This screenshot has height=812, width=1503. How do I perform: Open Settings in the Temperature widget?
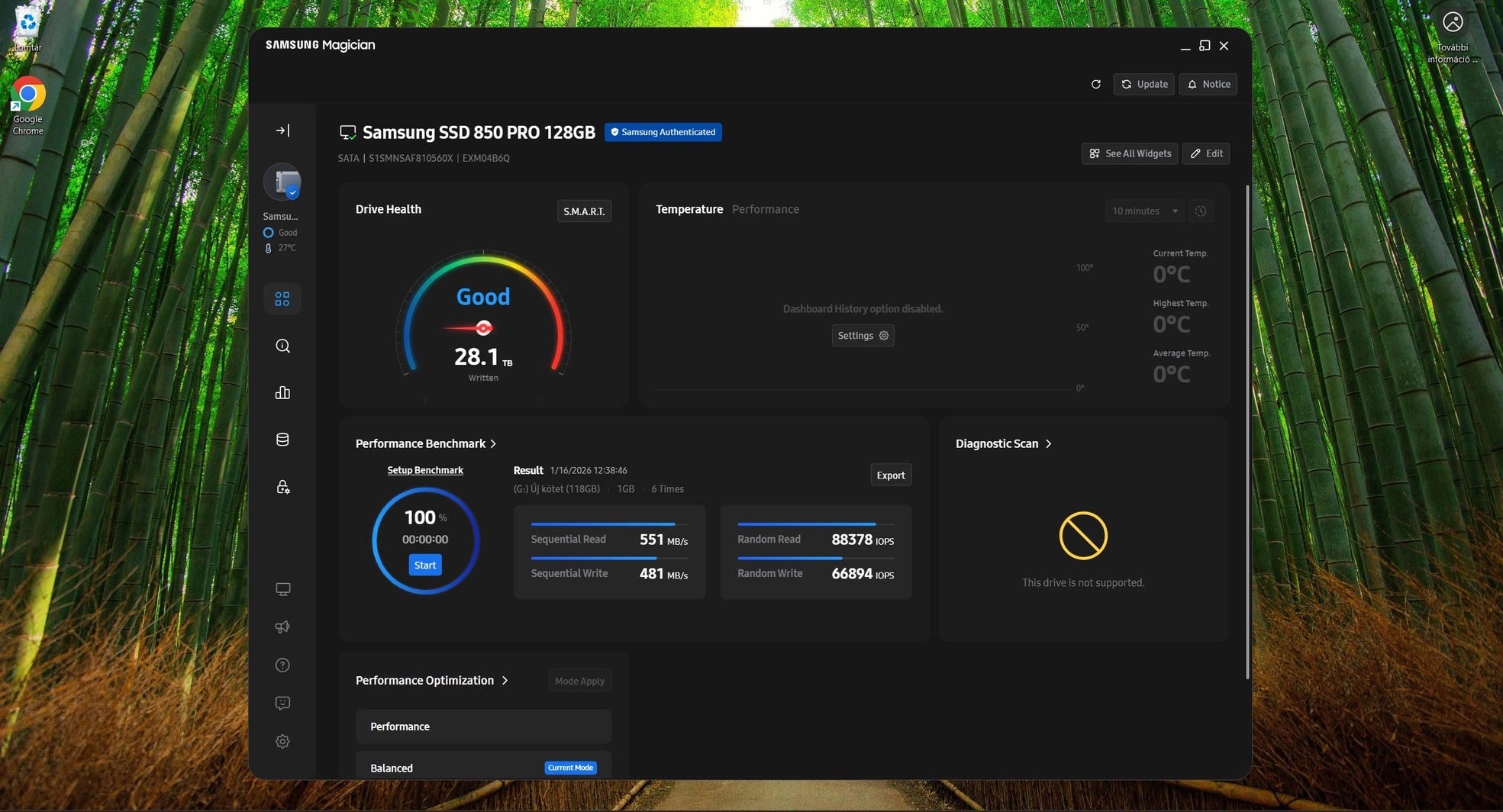[x=863, y=336]
